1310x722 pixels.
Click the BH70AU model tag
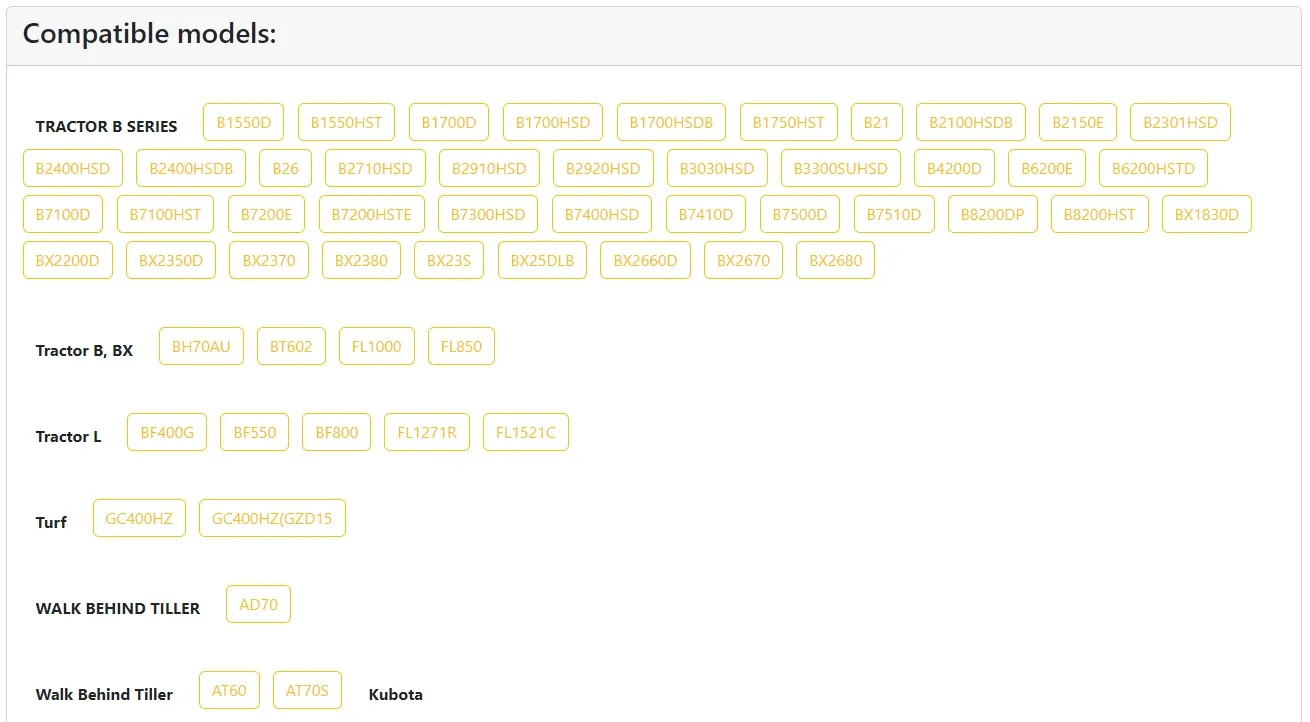tap(201, 346)
